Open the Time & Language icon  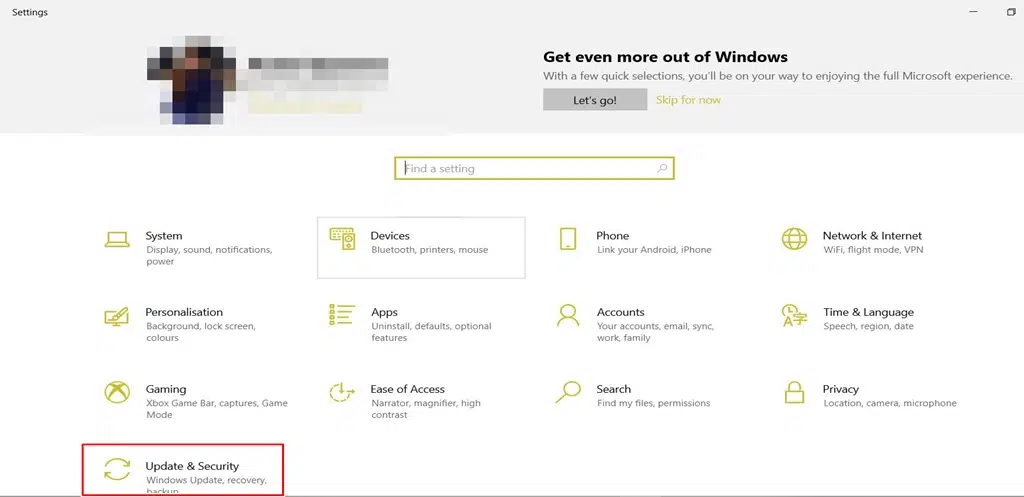click(794, 315)
